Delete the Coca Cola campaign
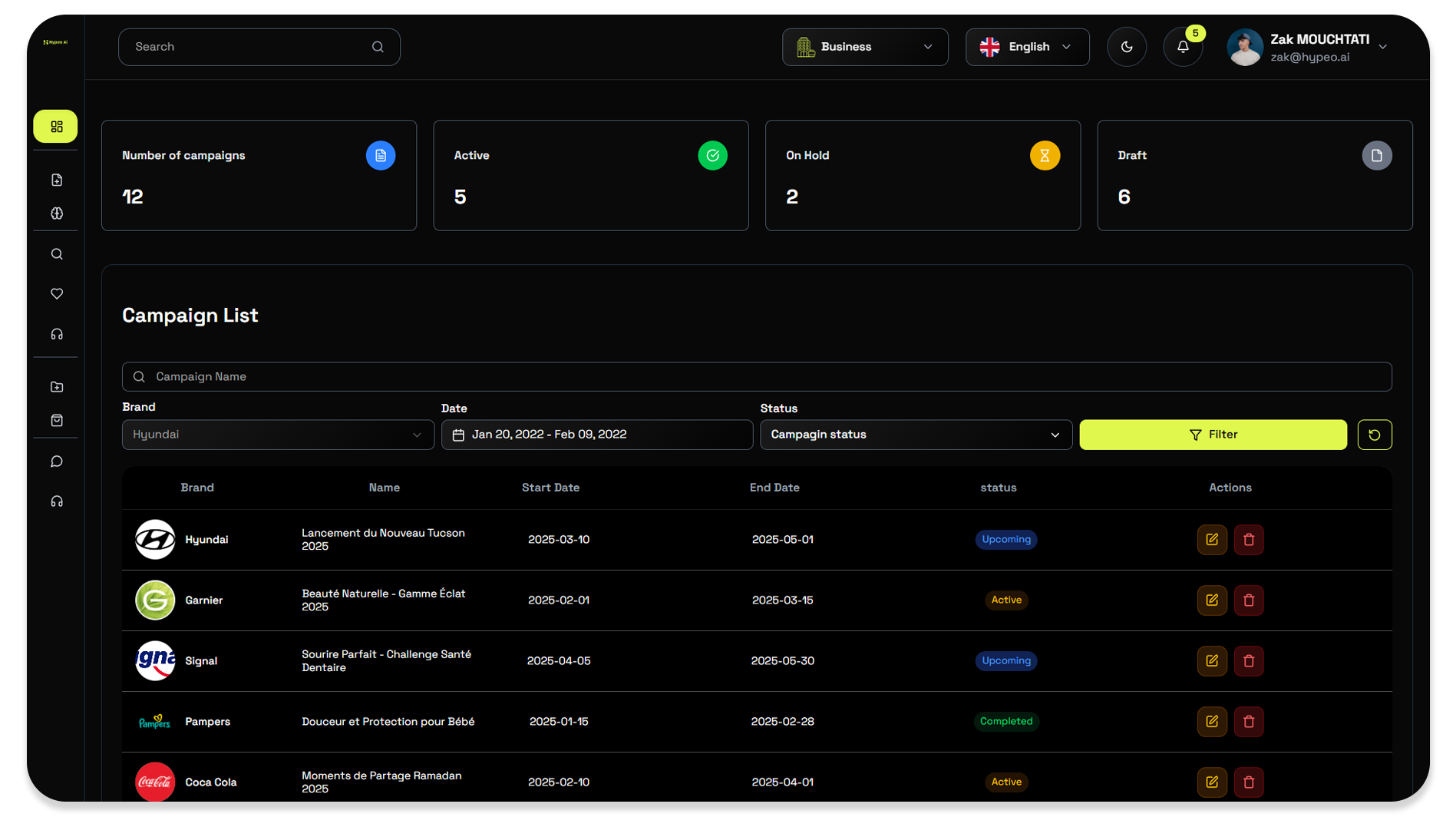This screenshot has width=1456, height=817. (x=1249, y=782)
